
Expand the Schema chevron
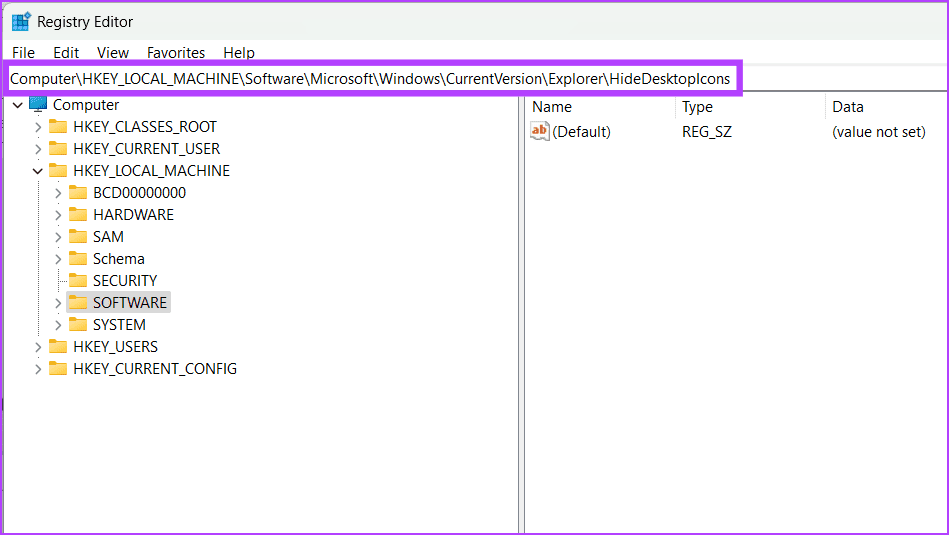point(58,259)
